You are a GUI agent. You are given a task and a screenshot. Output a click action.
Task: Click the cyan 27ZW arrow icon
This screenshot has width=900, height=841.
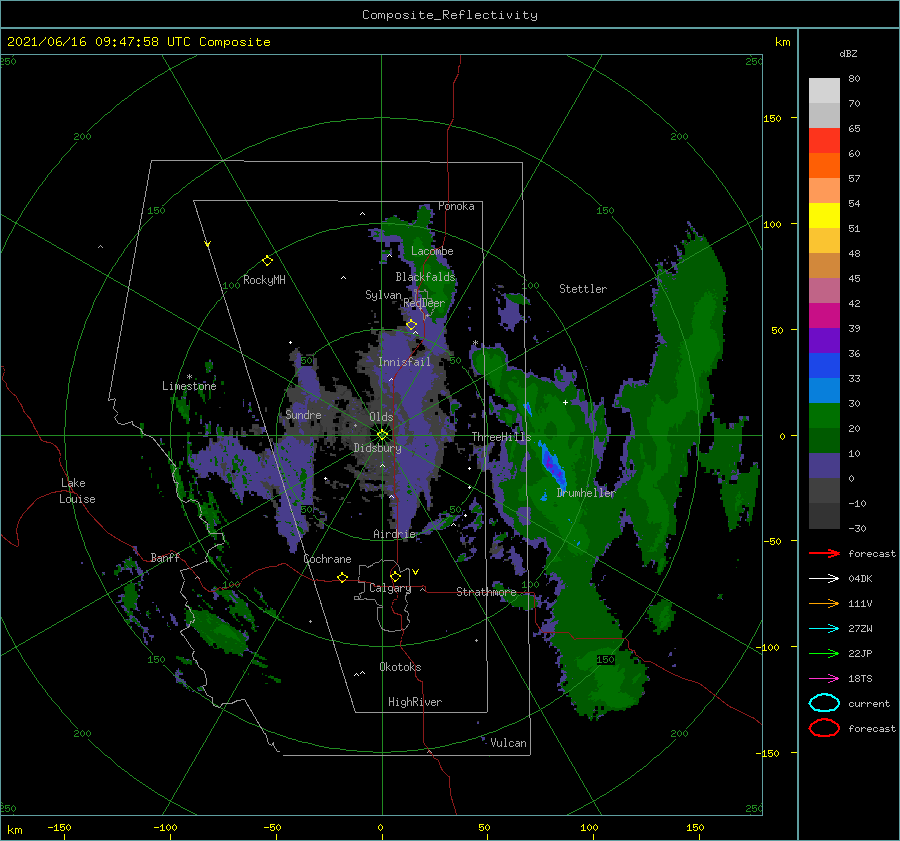point(824,629)
